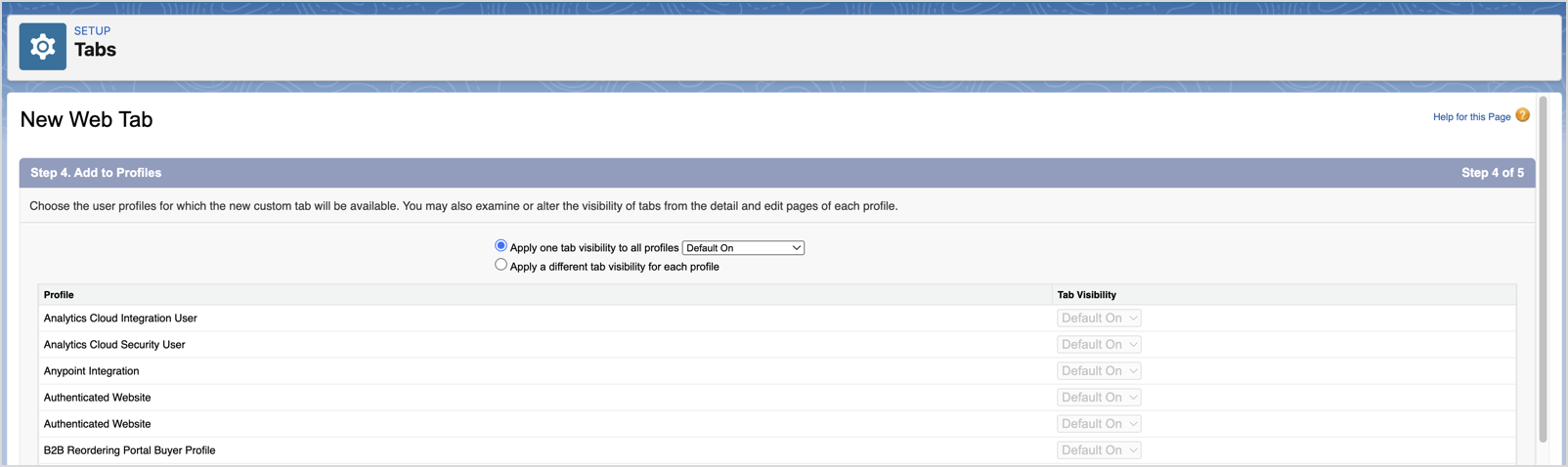Click the B2B Reordering Portal Buyer Profile name
1568x467 pixels.
click(x=129, y=450)
